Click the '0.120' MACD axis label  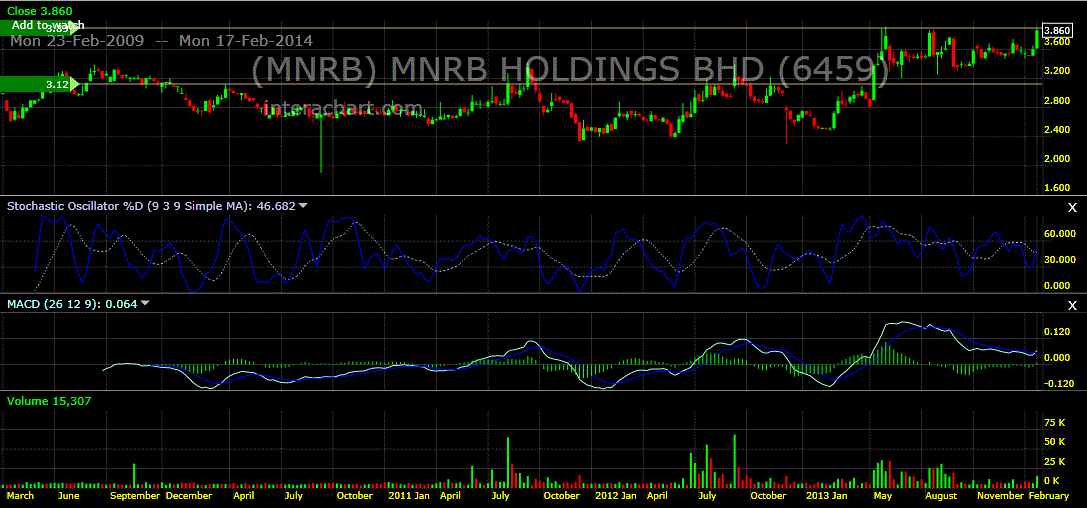(x=1059, y=332)
